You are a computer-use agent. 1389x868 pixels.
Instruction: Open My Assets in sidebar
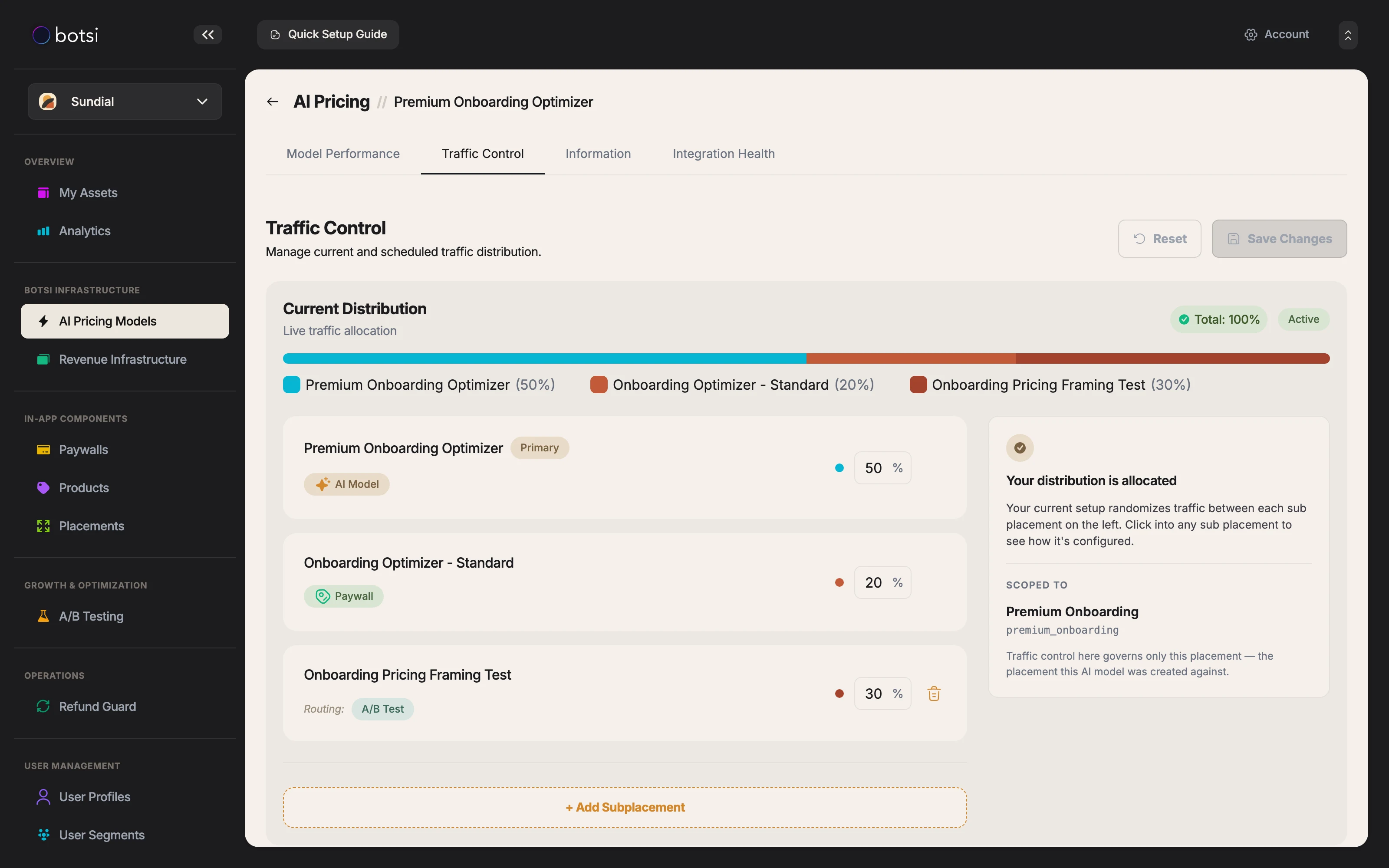point(125,193)
